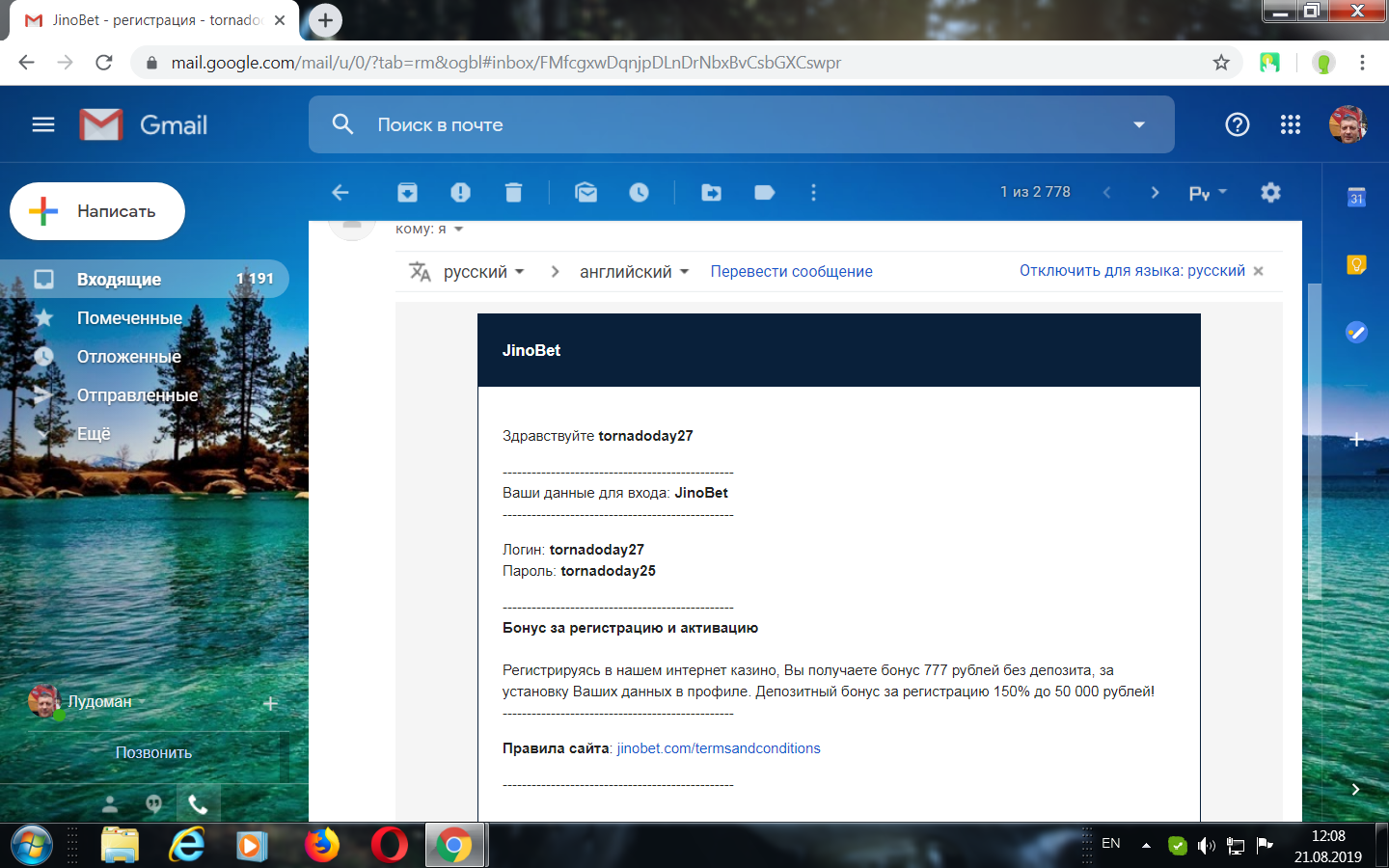
Task: Click the message counter '1 из 2 778'
Action: tap(1035, 192)
